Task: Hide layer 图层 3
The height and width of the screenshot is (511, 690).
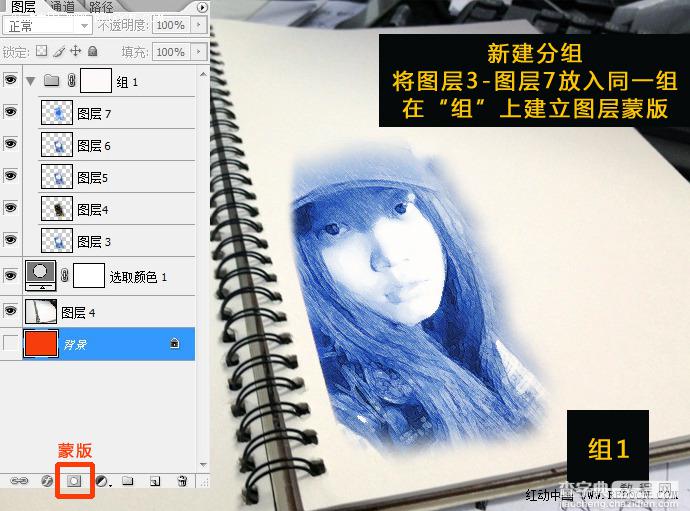Action: [x=11, y=239]
